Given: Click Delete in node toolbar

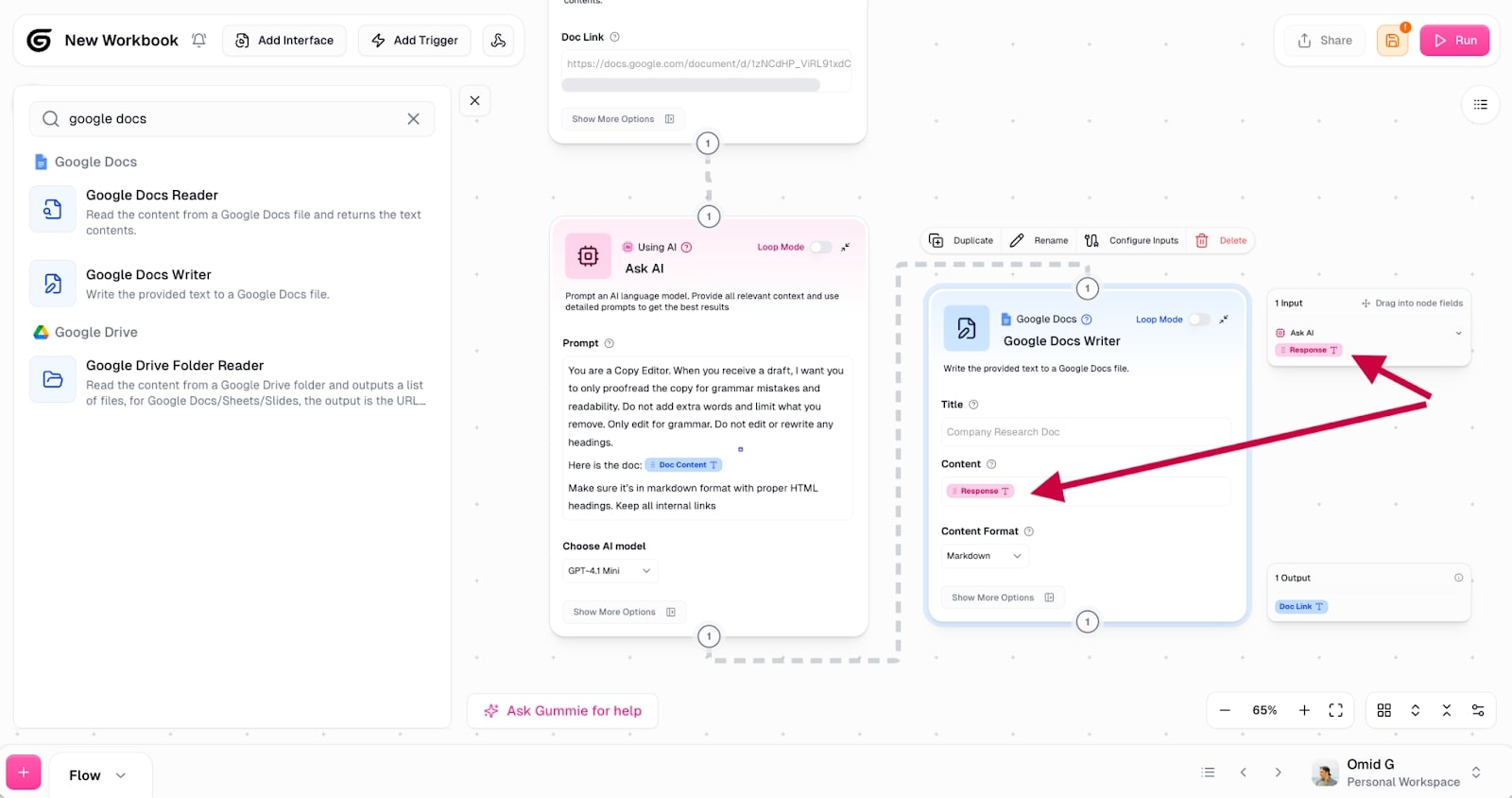Looking at the screenshot, I should 1221,241.
